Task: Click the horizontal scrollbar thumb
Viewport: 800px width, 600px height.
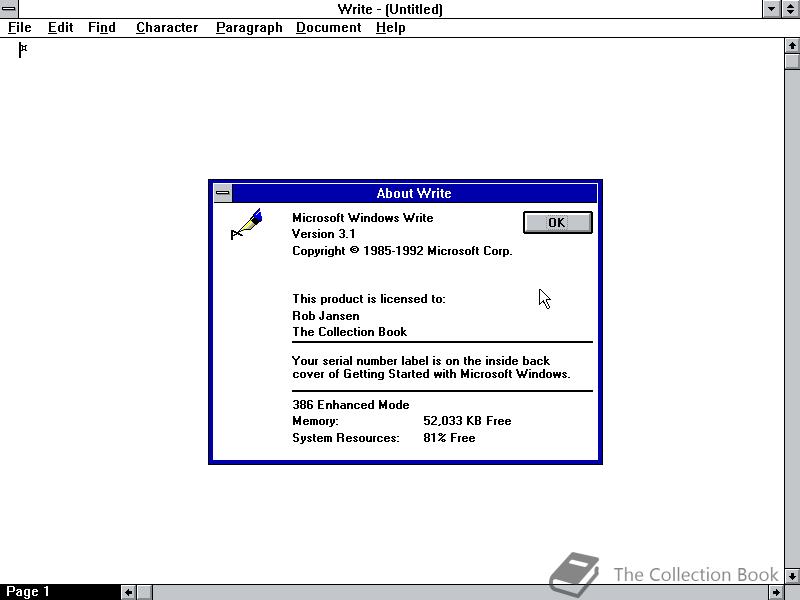Action: pyautogui.click(x=144, y=592)
